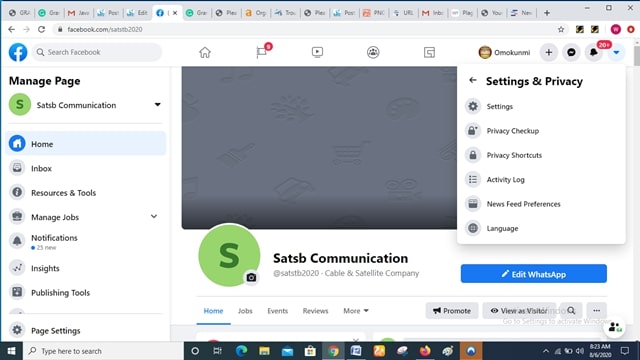The height and width of the screenshot is (360, 640).
Task: Click the camera icon on profile picture
Action: click(251, 278)
